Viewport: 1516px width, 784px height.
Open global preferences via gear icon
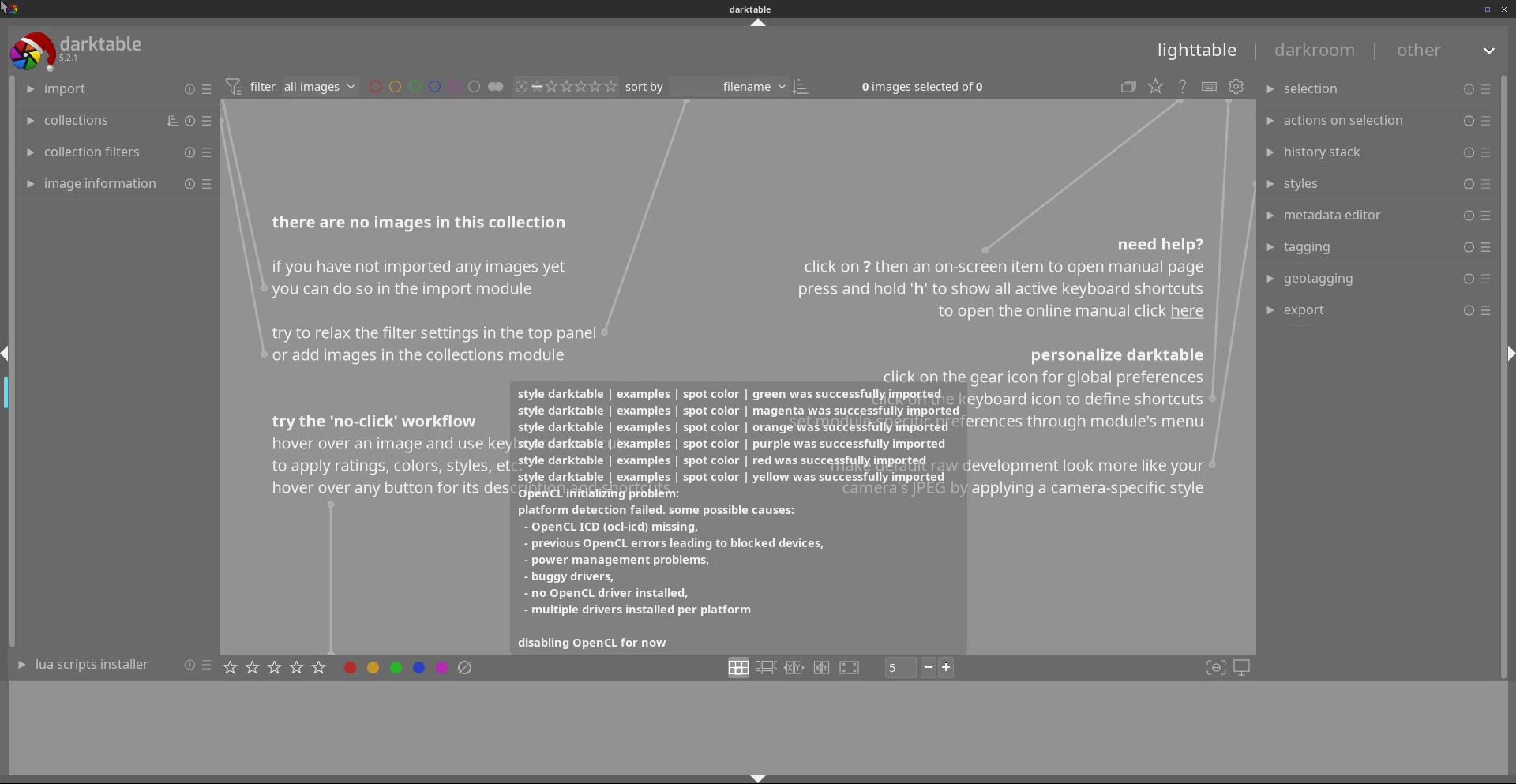1236,87
